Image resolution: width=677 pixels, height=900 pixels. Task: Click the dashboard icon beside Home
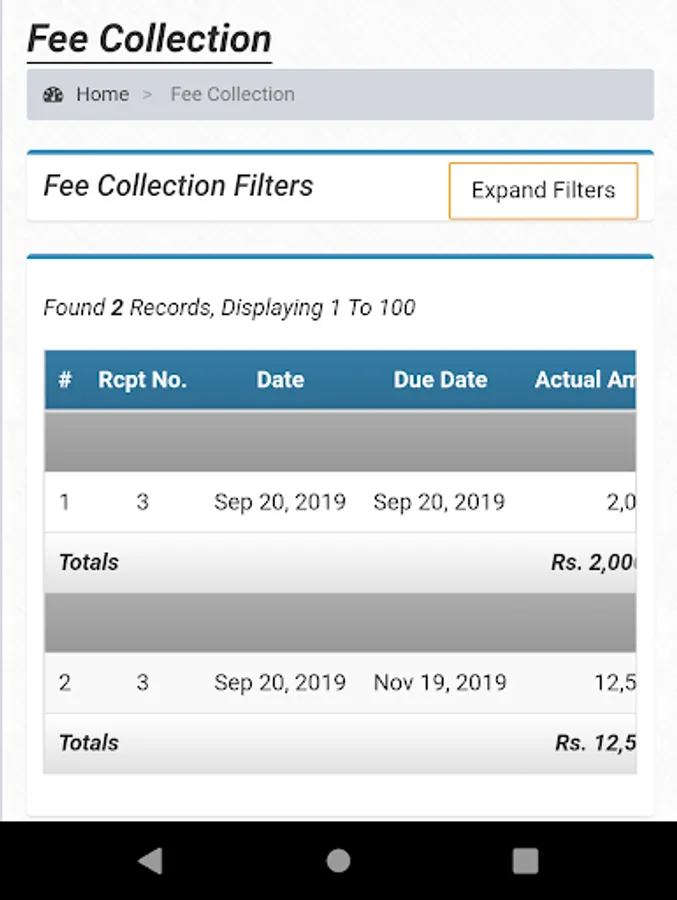click(x=53, y=95)
